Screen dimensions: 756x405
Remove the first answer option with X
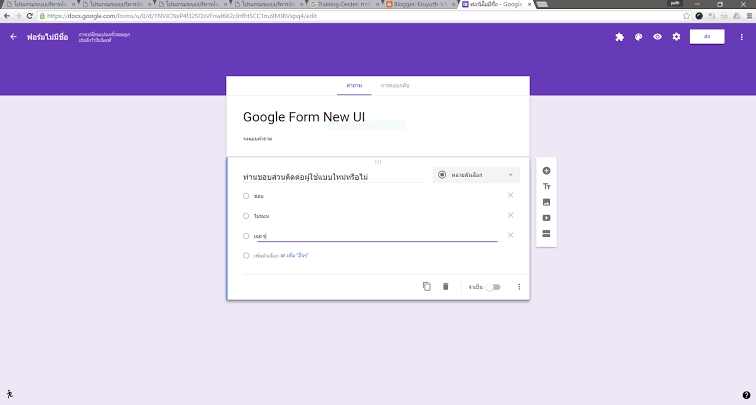click(x=510, y=195)
